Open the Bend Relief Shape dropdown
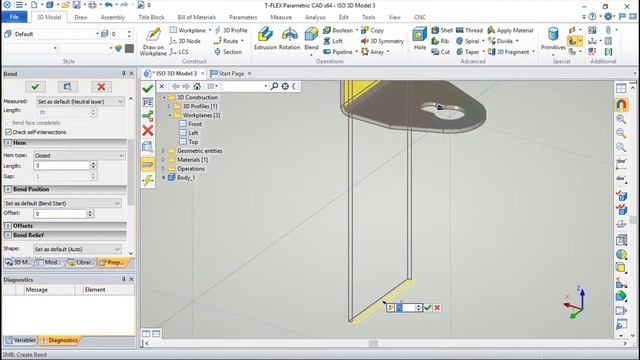The height and width of the screenshot is (360, 640). [x=77, y=249]
